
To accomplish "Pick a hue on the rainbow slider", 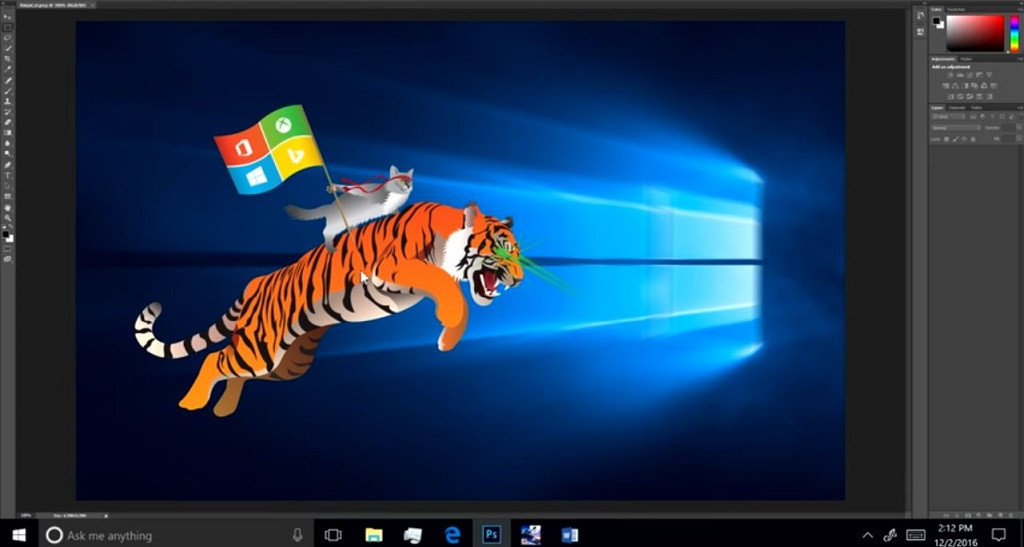I will [1015, 34].
